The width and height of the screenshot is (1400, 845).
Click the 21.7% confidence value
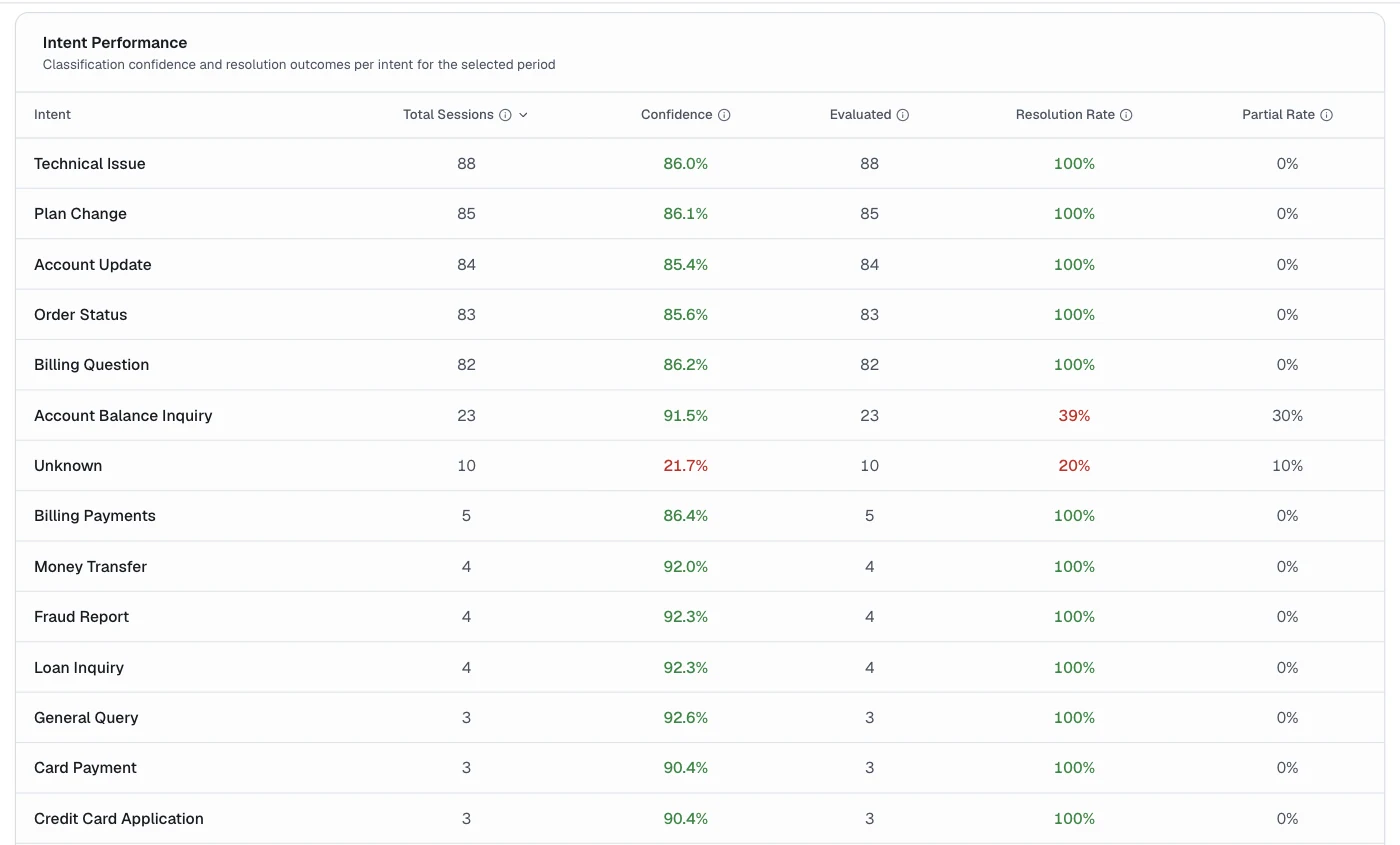tap(686, 466)
